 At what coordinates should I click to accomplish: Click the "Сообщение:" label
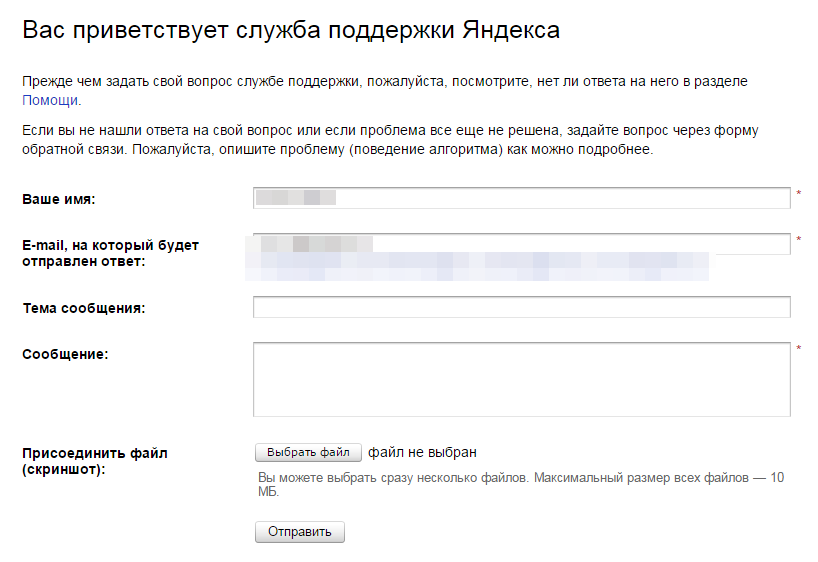tap(65, 354)
